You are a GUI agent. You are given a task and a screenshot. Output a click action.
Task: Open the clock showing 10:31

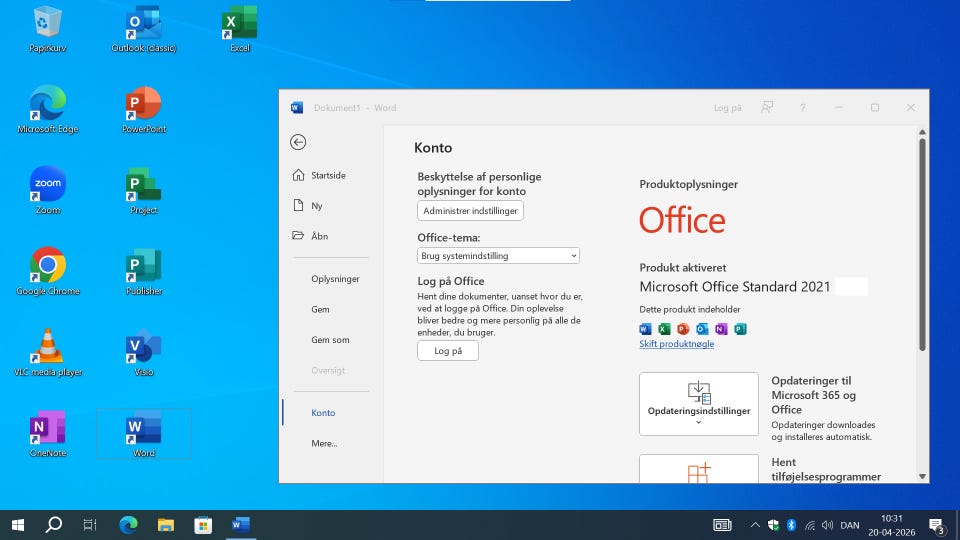[x=891, y=525]
